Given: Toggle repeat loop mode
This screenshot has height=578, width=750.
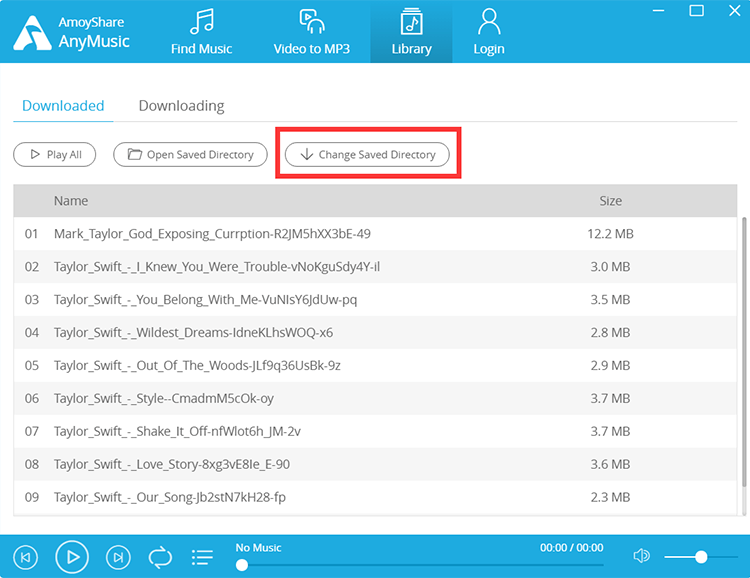Looking at the screenshot, I should pyautogui.click(x=160, y=557).
